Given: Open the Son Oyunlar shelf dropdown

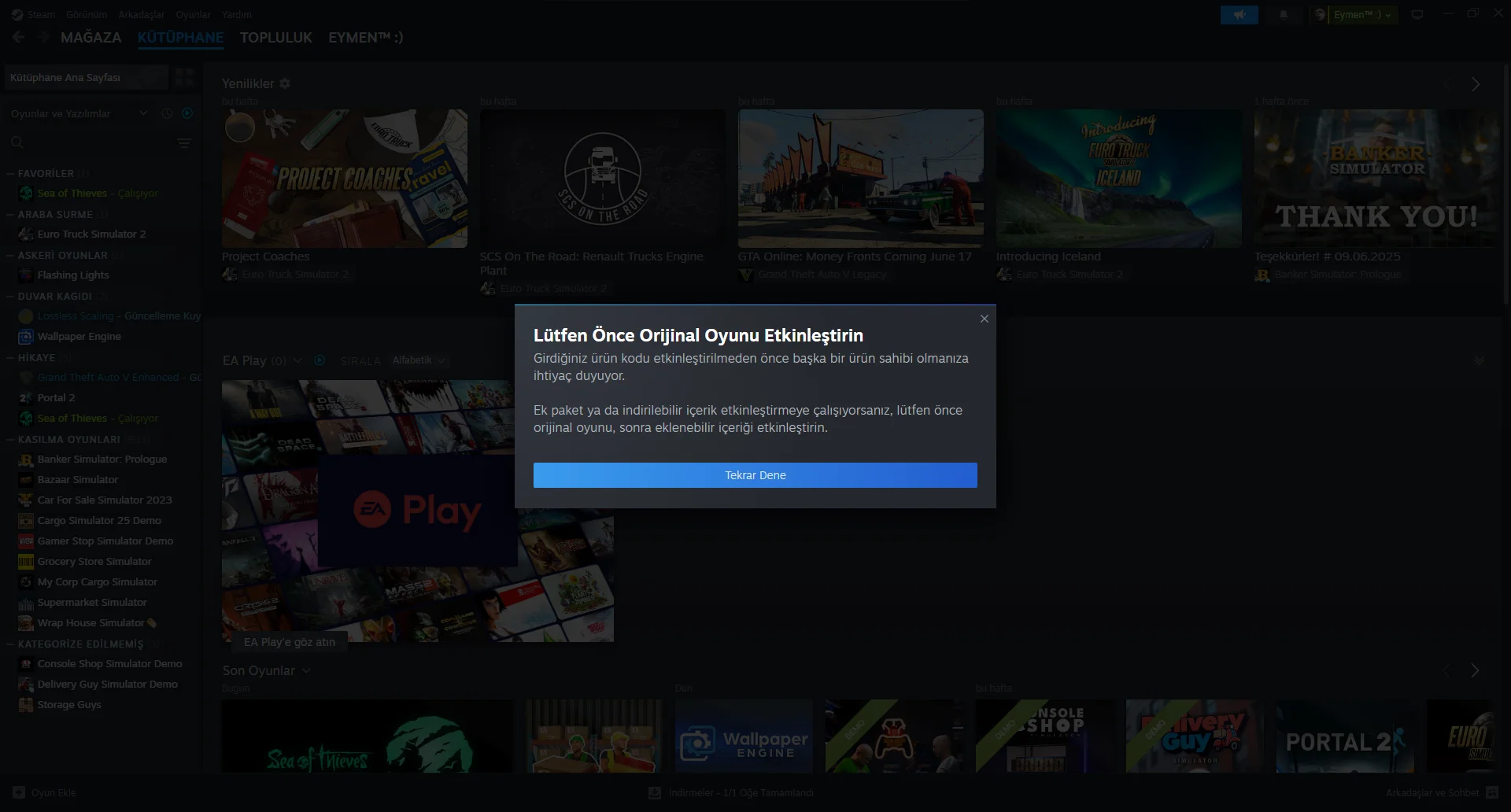Looking at the screenshot, I should click(x=306, y=670).
